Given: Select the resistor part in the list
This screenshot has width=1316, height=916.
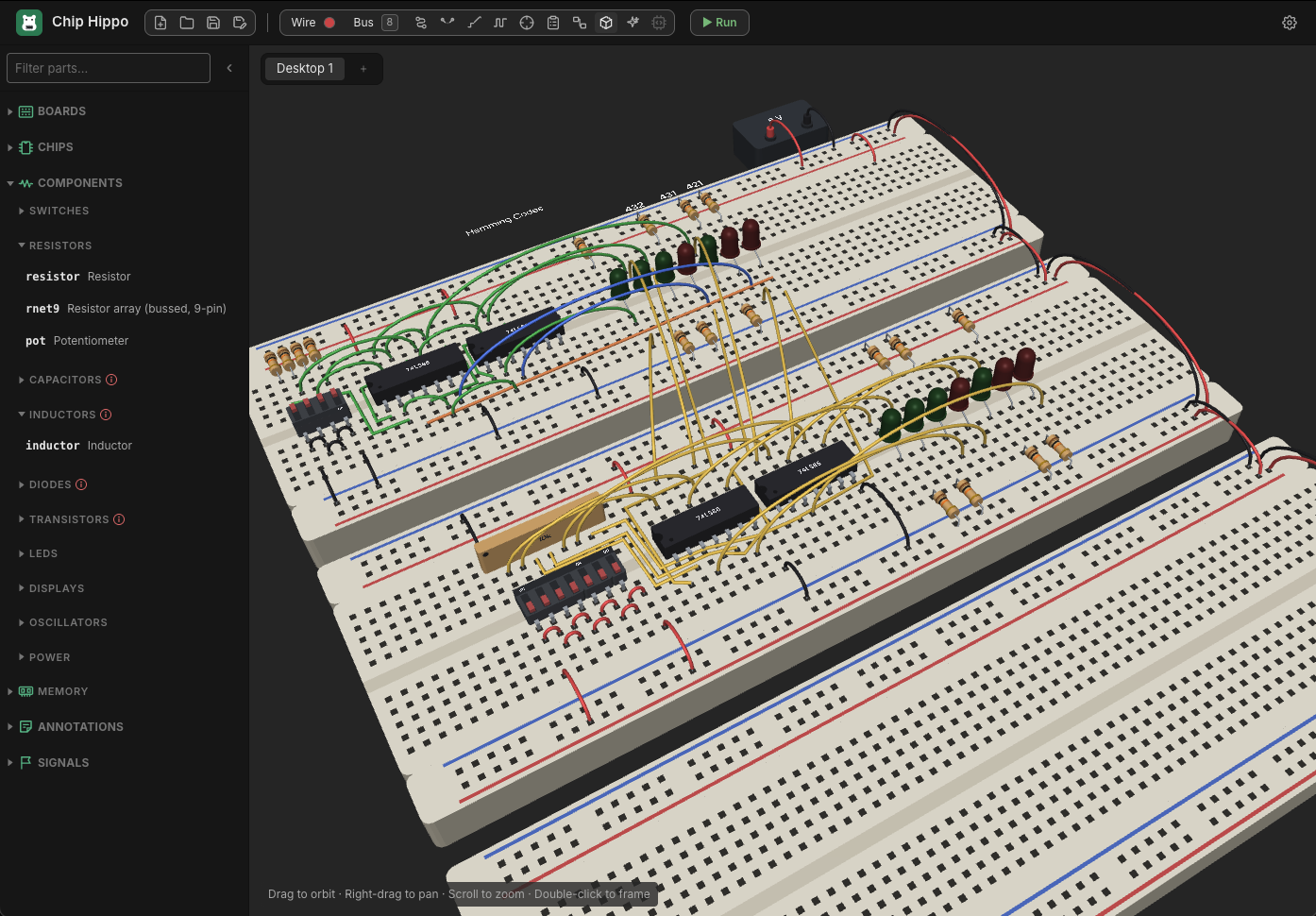Looking at the screenshot, I should [x=125, y=277].
